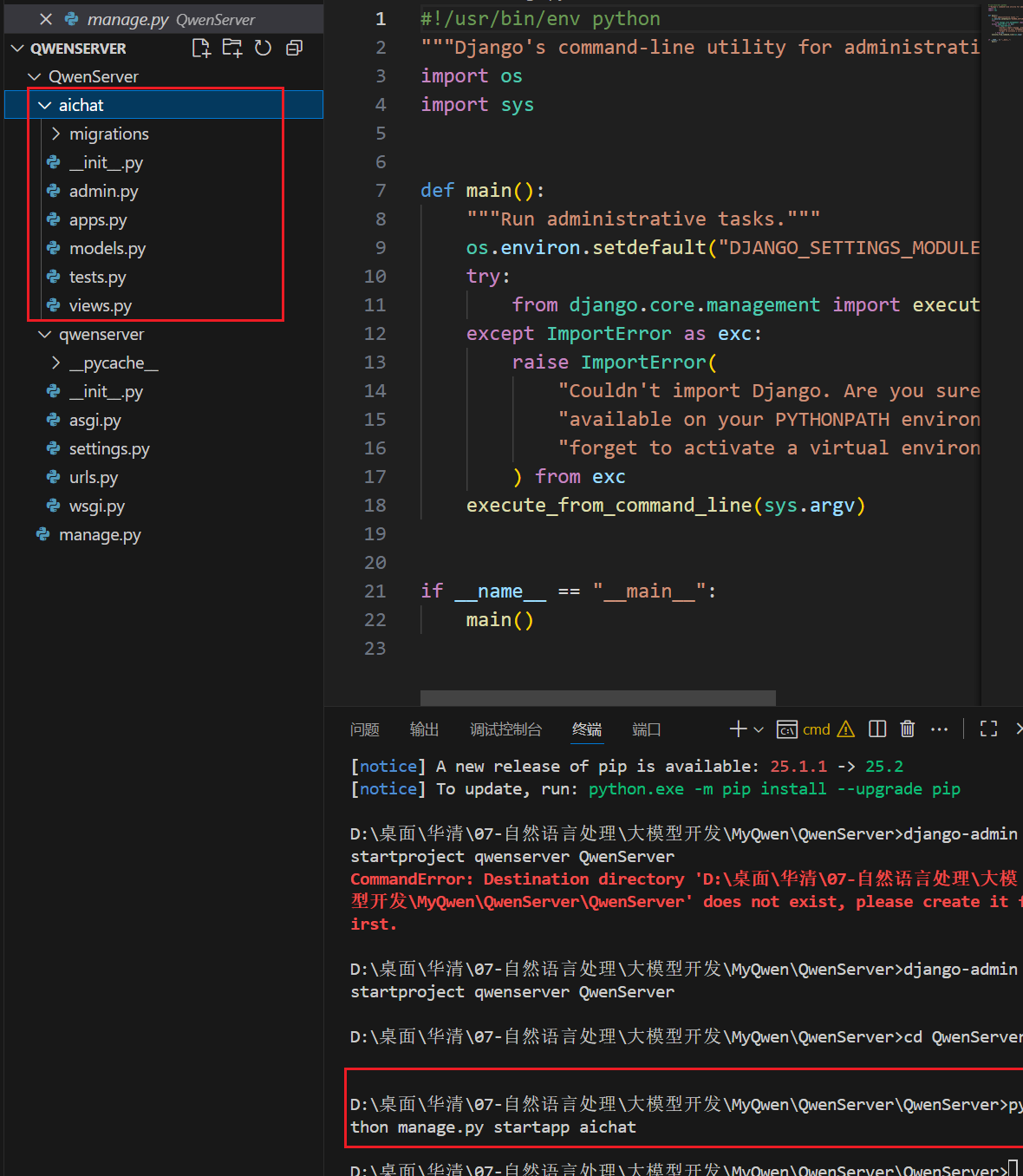The image size is (1023, 1176).
Task: Split the terminal panel
Action: point(877,729)
